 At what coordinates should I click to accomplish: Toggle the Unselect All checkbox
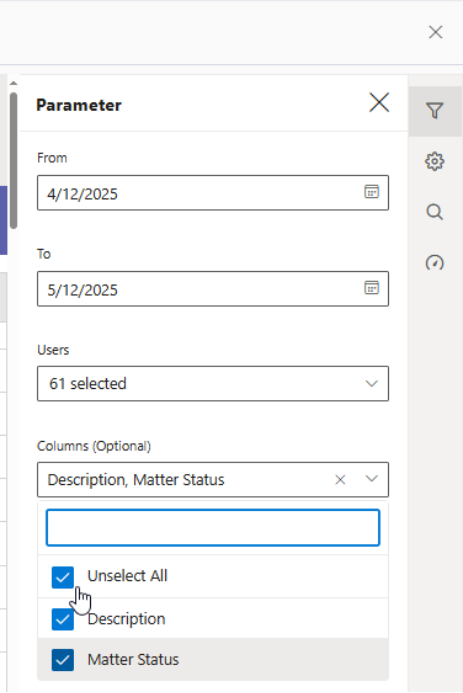tap(63, 577)
